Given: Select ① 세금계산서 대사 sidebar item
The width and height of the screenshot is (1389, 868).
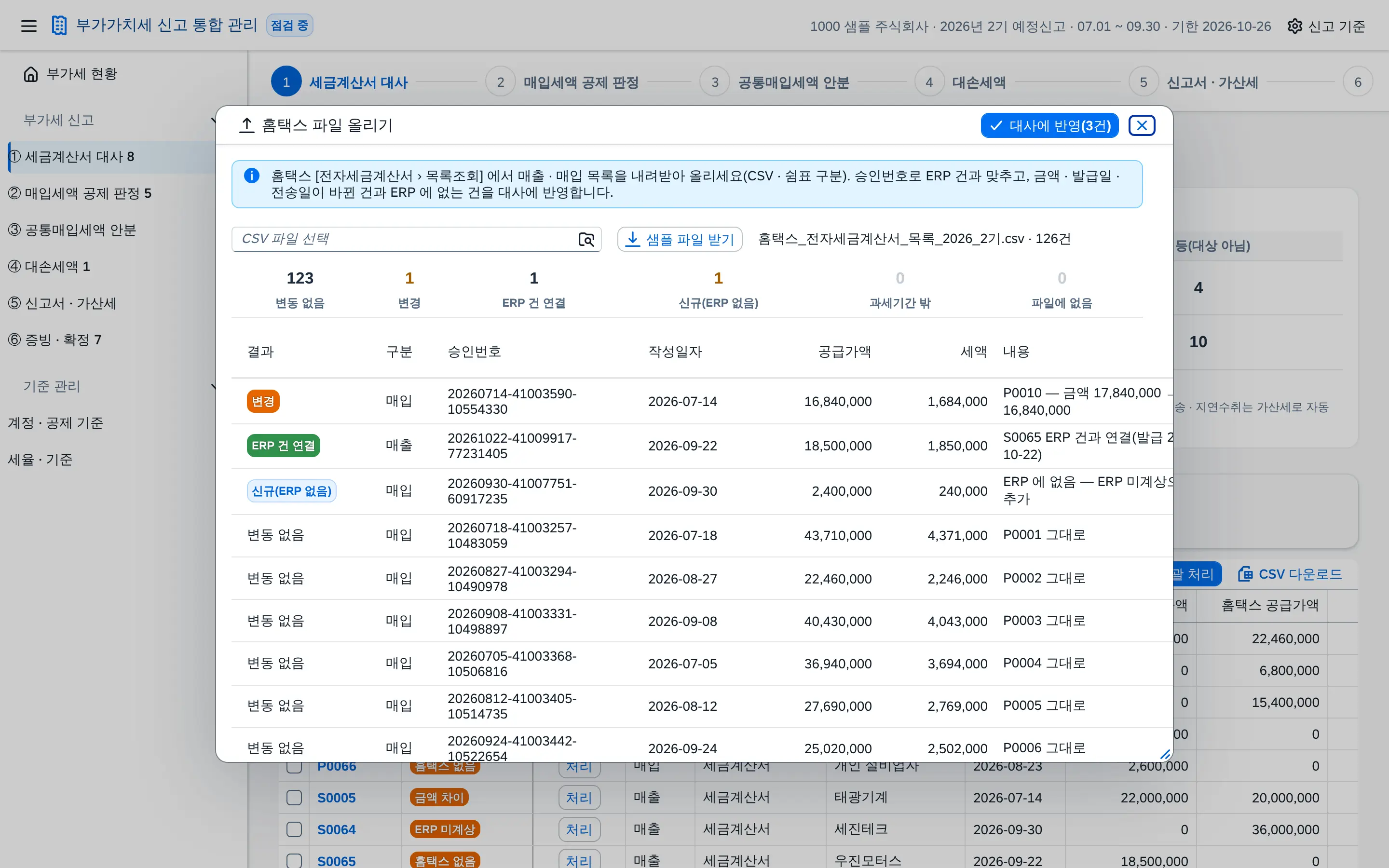Looking at the screenshot, I should pyautogui.click(x=112, y=157).
